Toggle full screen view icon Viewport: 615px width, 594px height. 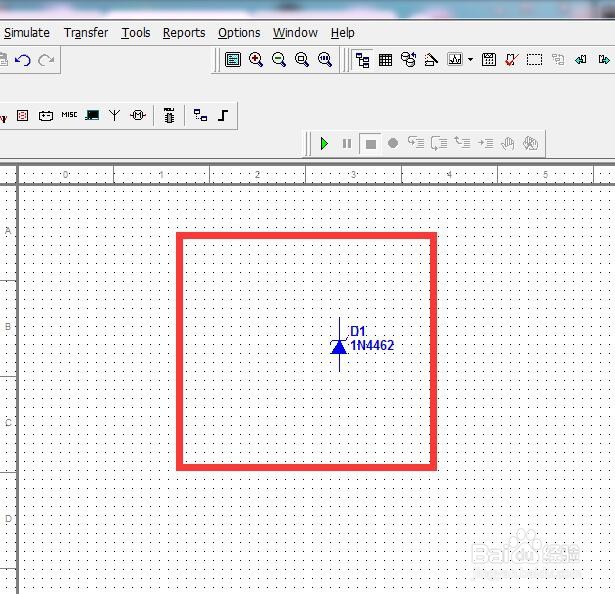(x=233, y=60)
